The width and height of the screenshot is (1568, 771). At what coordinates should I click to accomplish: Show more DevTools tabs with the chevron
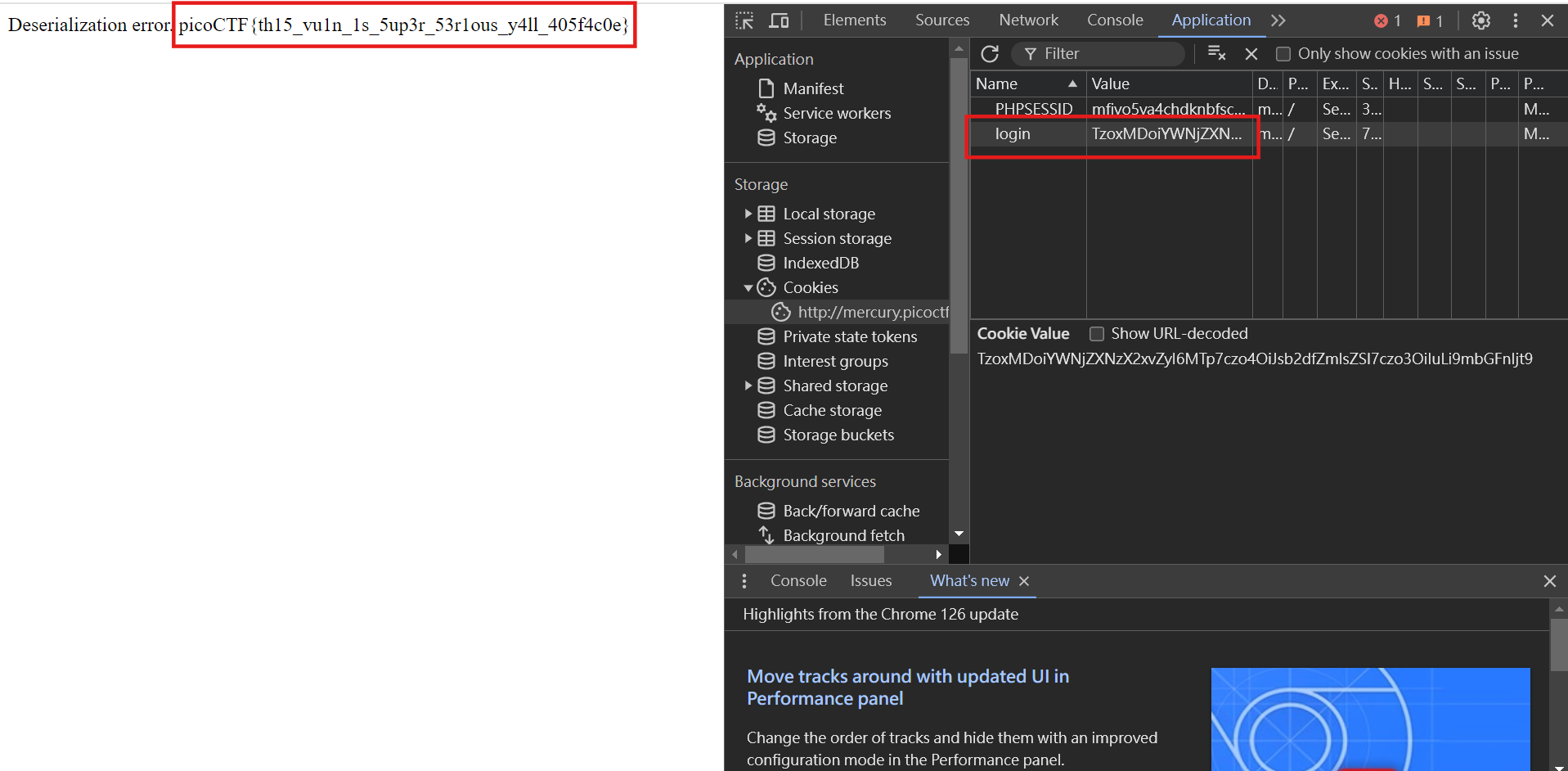coord(1278,20)
